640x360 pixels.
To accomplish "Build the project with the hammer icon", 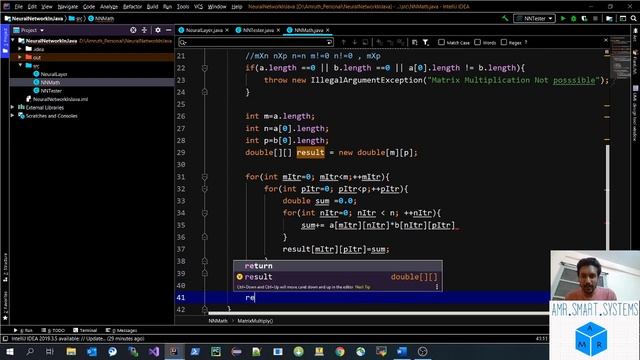I will pos(505,18).
